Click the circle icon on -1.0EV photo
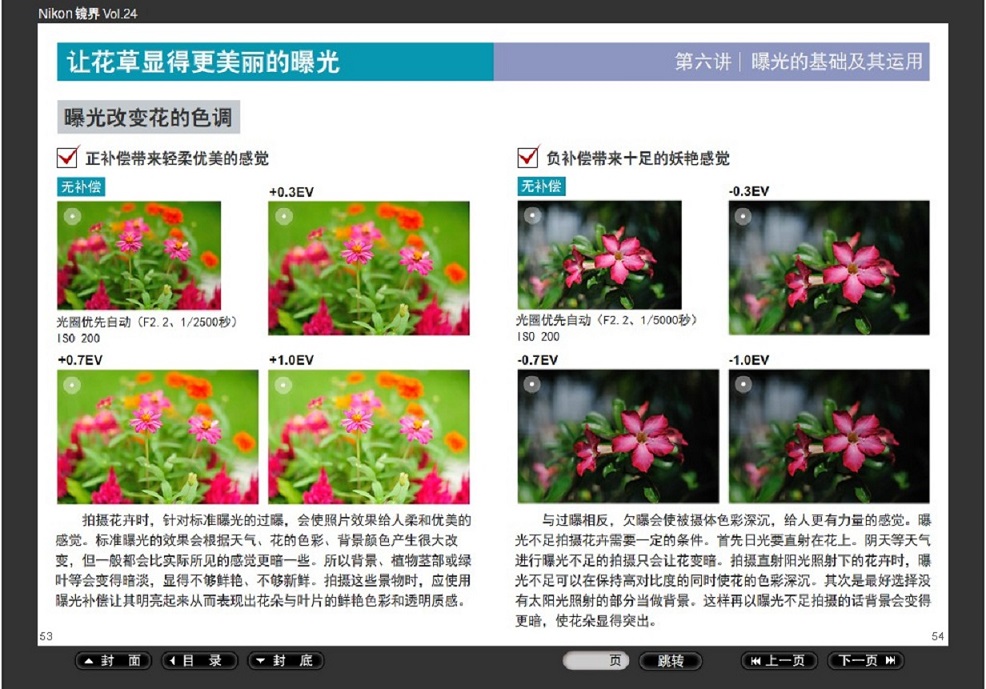The image size is (986, 689). 742,384
